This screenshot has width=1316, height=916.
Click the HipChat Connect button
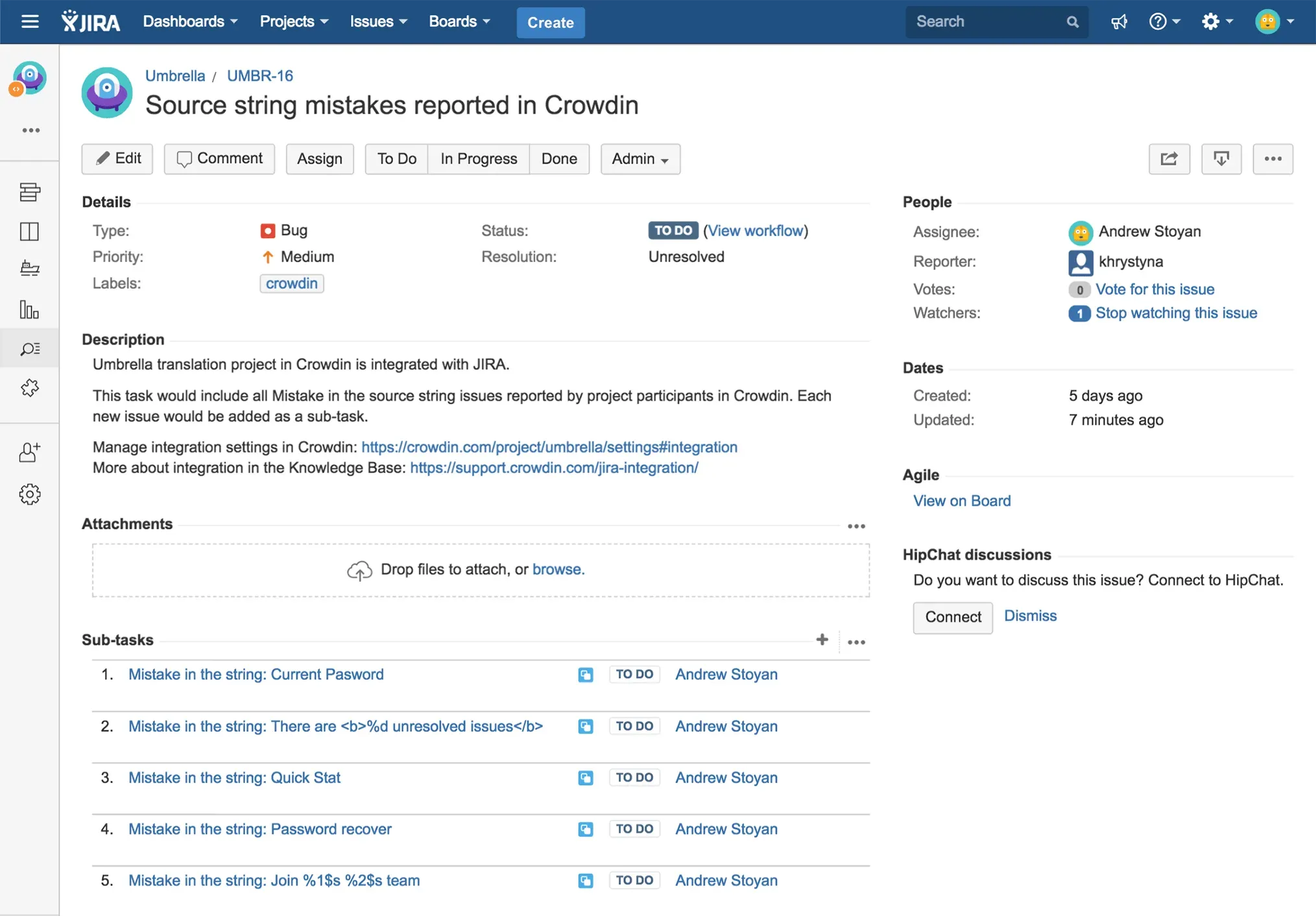pyautogui.click(x=953, y=617)
